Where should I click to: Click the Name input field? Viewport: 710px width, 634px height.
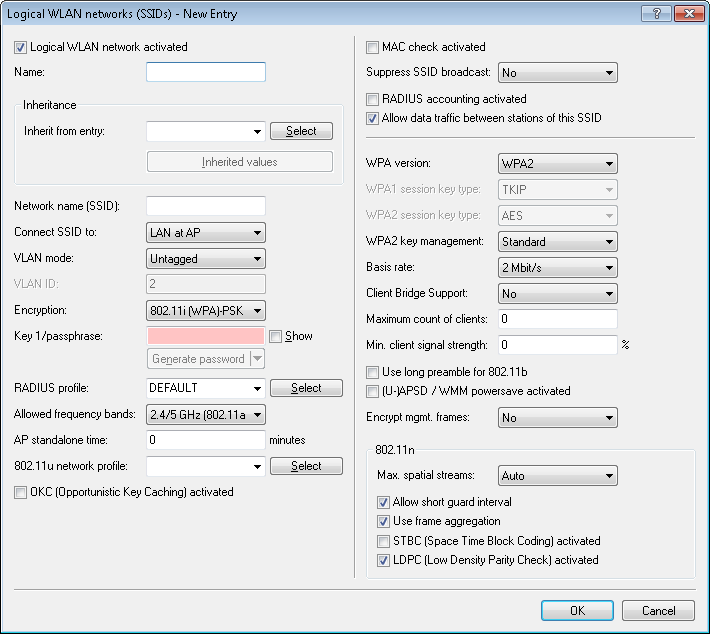(x=205, y=72)
